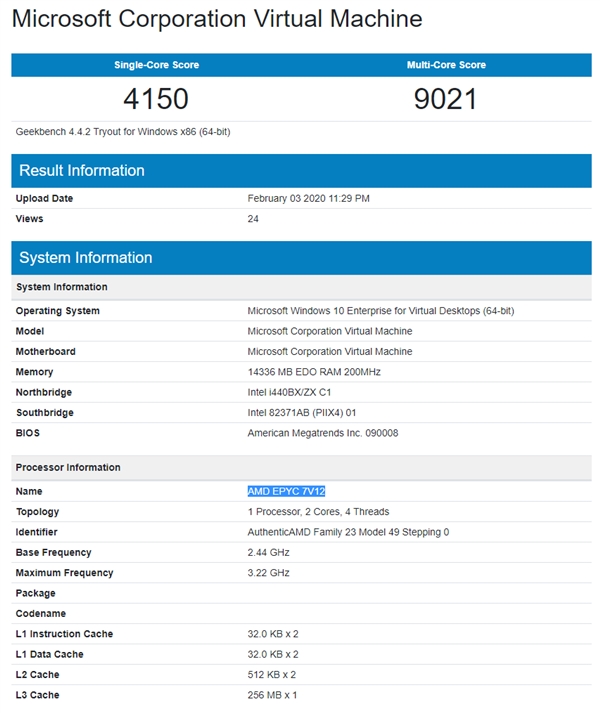Click the page title Microsoft Corporation Virtual Machine

tap(217, 19)
